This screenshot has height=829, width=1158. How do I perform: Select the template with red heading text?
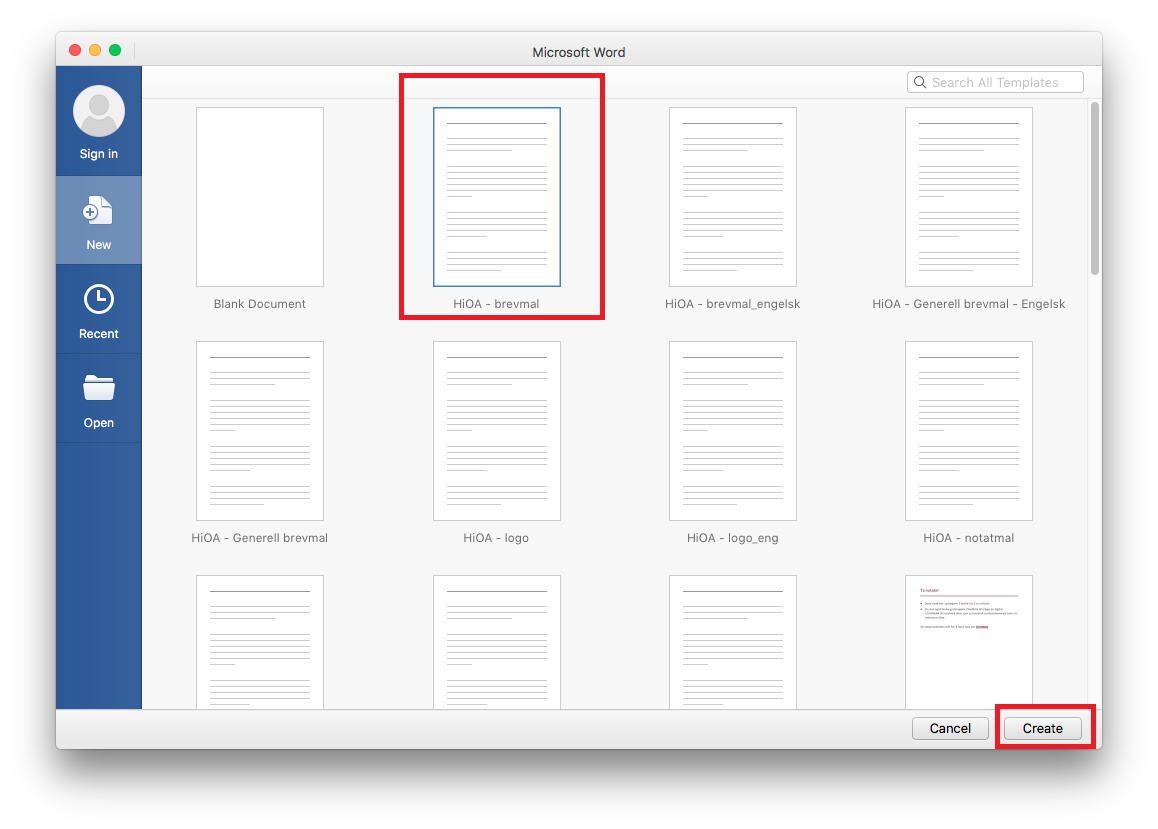968,642
